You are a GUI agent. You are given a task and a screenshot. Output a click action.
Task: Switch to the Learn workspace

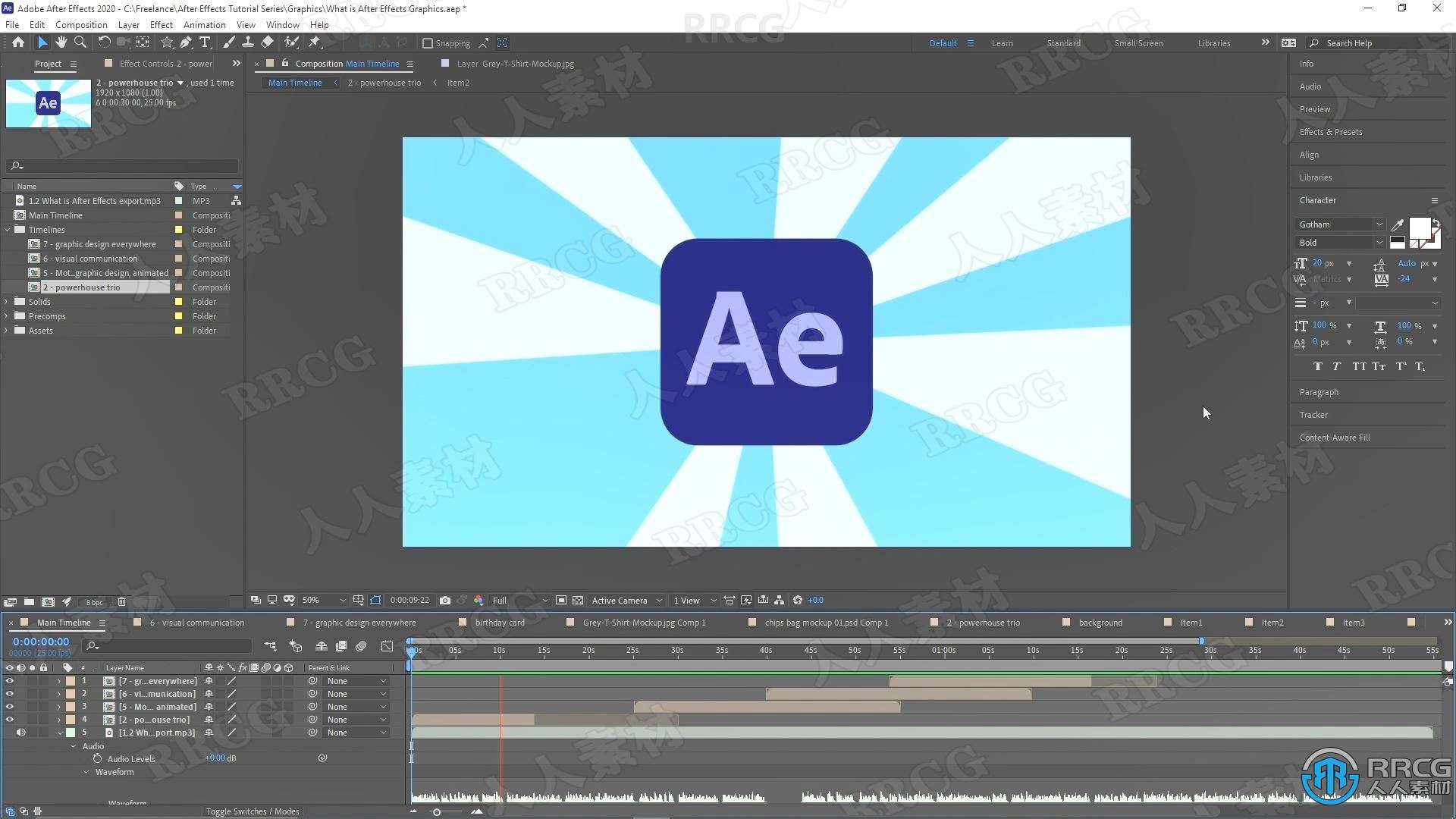(x=1002, y=43)
